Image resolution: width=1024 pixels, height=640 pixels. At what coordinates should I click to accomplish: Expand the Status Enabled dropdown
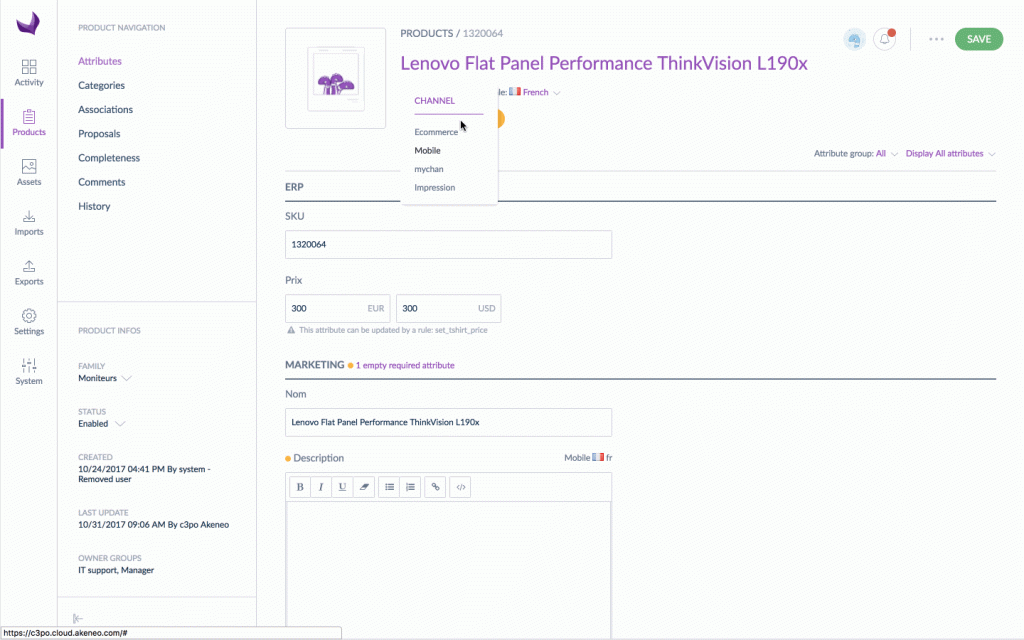[101, 424]
